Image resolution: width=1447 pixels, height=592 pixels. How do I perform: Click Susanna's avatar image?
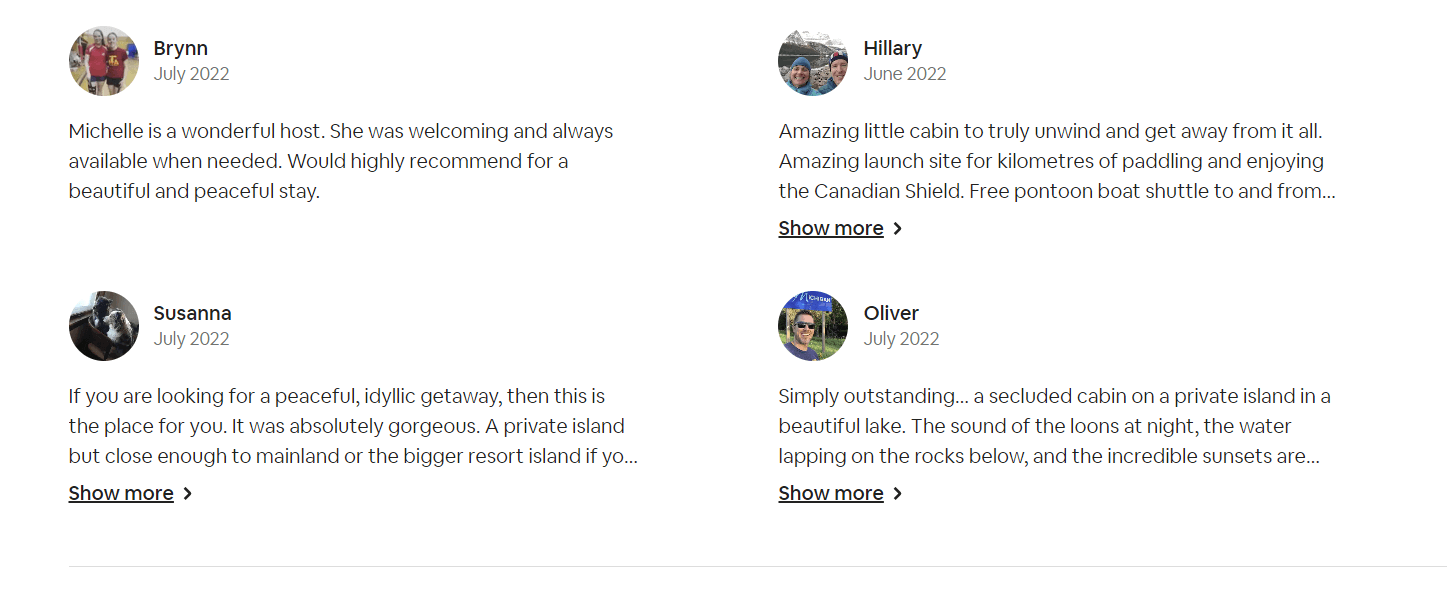pyautogui.click(x=104, y=326)
